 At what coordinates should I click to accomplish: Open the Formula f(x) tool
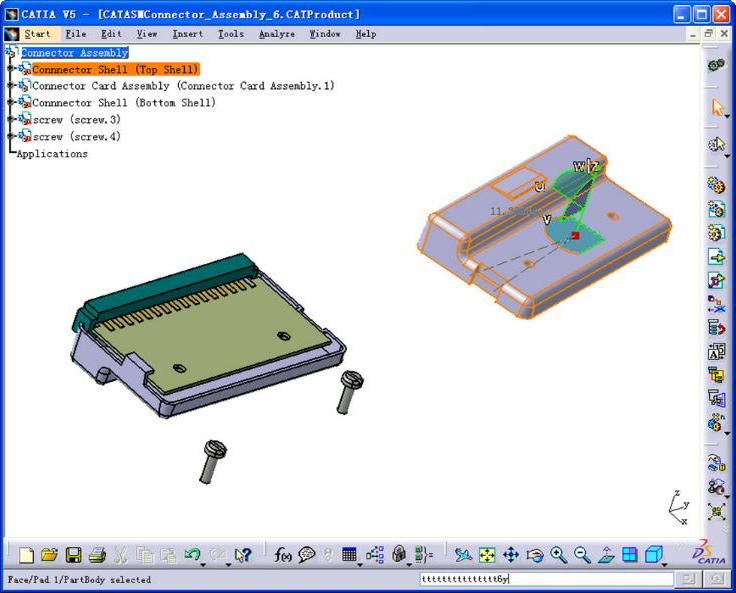pyautogui.click(x=283, y=555)
